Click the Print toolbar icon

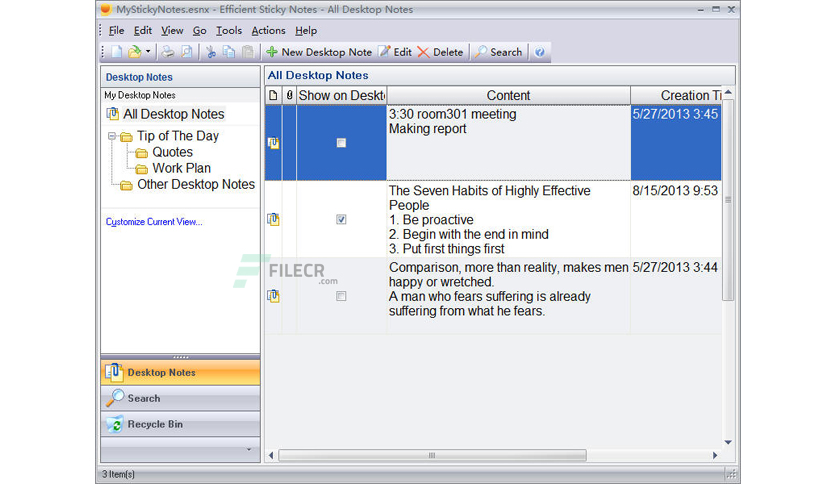click(168, 52)
